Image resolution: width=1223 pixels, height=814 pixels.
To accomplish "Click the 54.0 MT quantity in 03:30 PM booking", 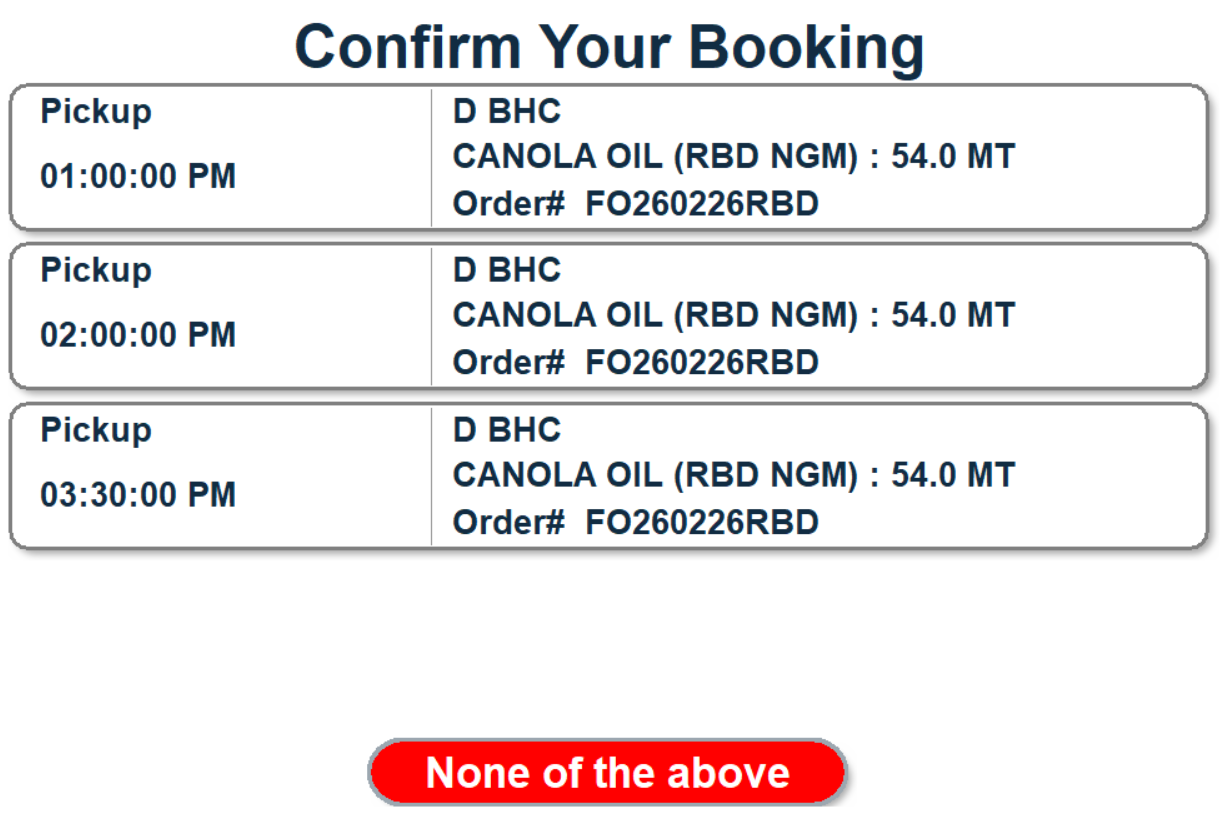I will point(953,474).
